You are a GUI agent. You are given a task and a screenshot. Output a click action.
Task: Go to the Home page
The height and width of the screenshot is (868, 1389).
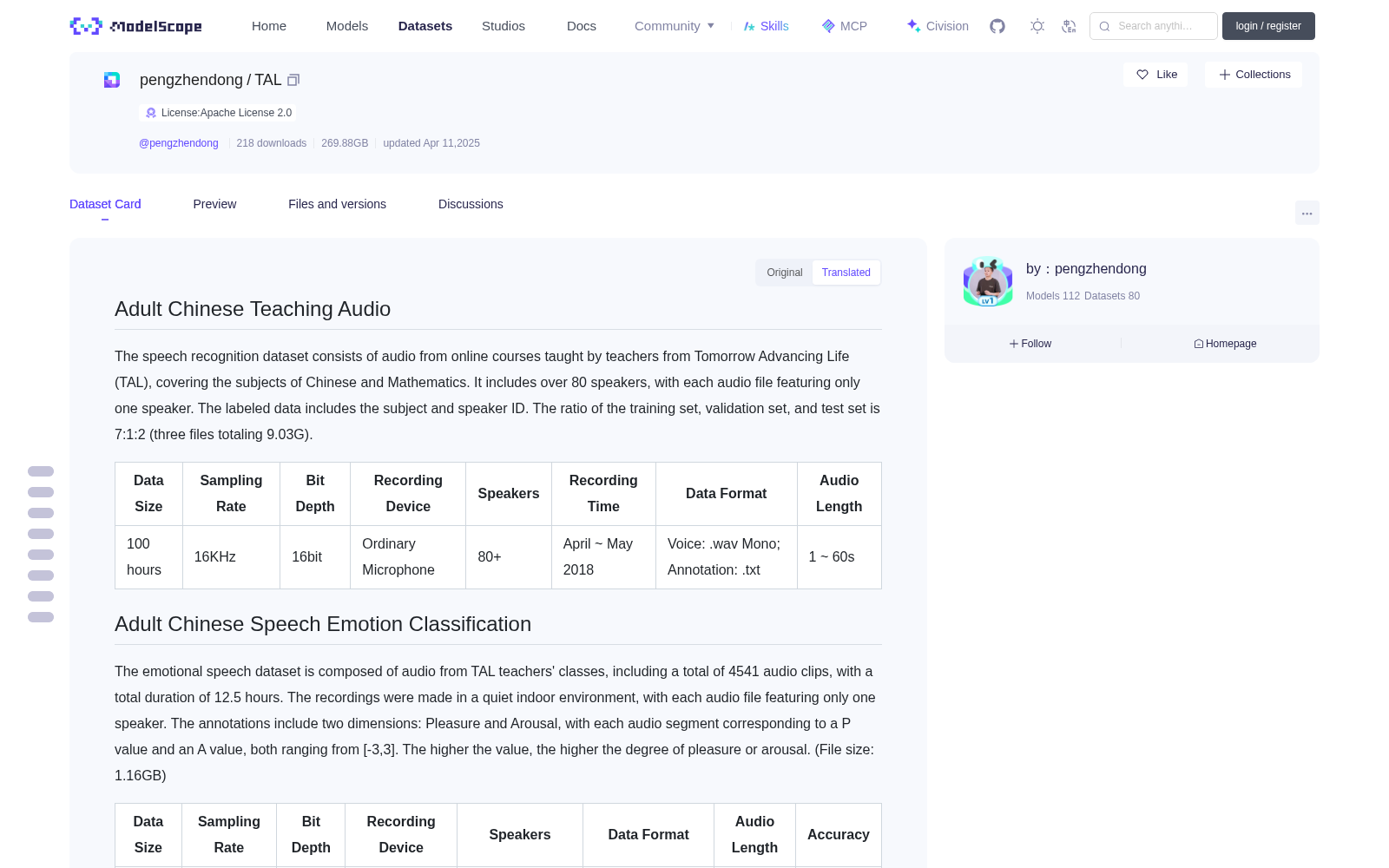(269, 26)
